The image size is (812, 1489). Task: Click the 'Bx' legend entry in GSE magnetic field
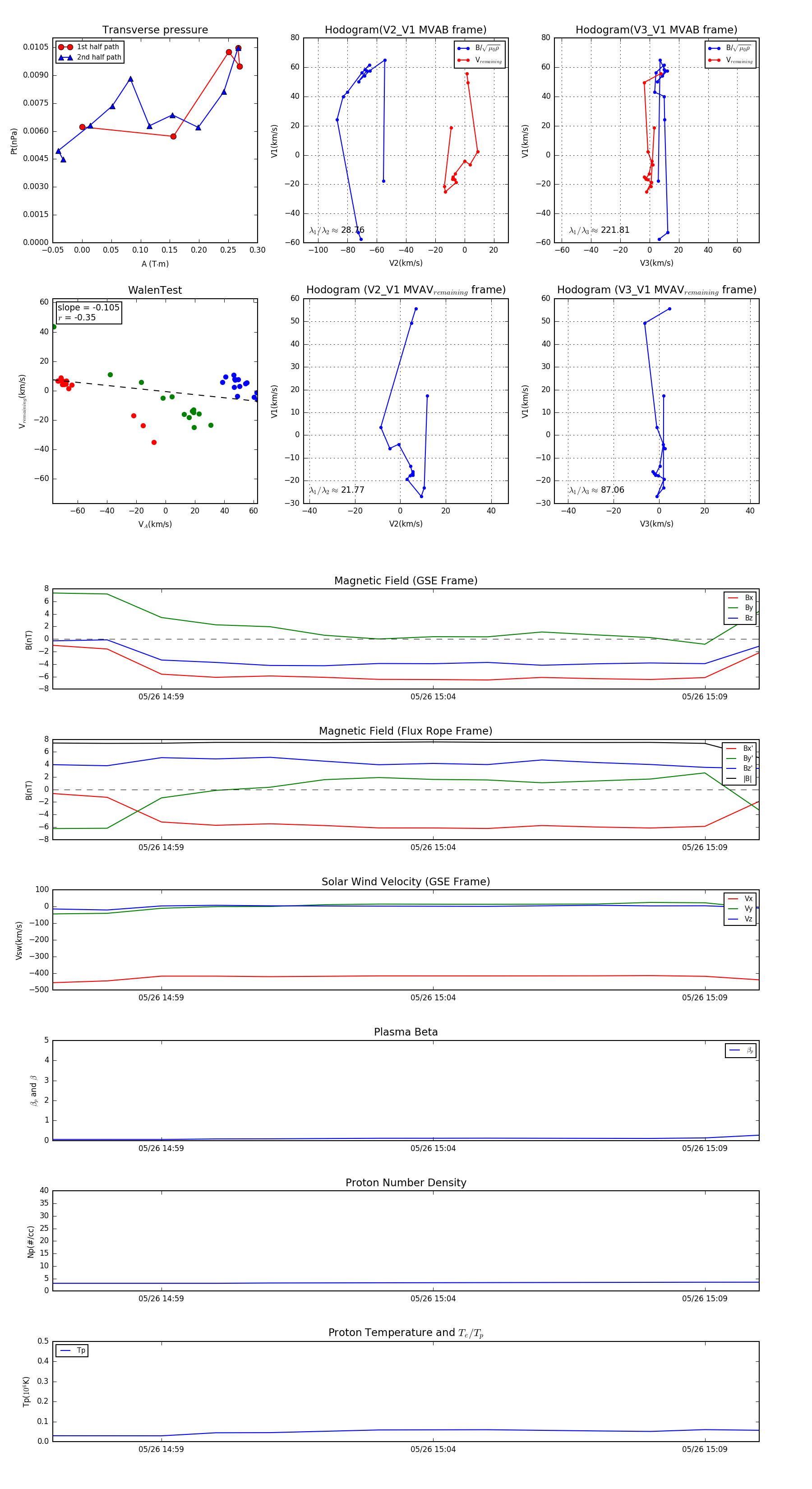tap(740, 598)
